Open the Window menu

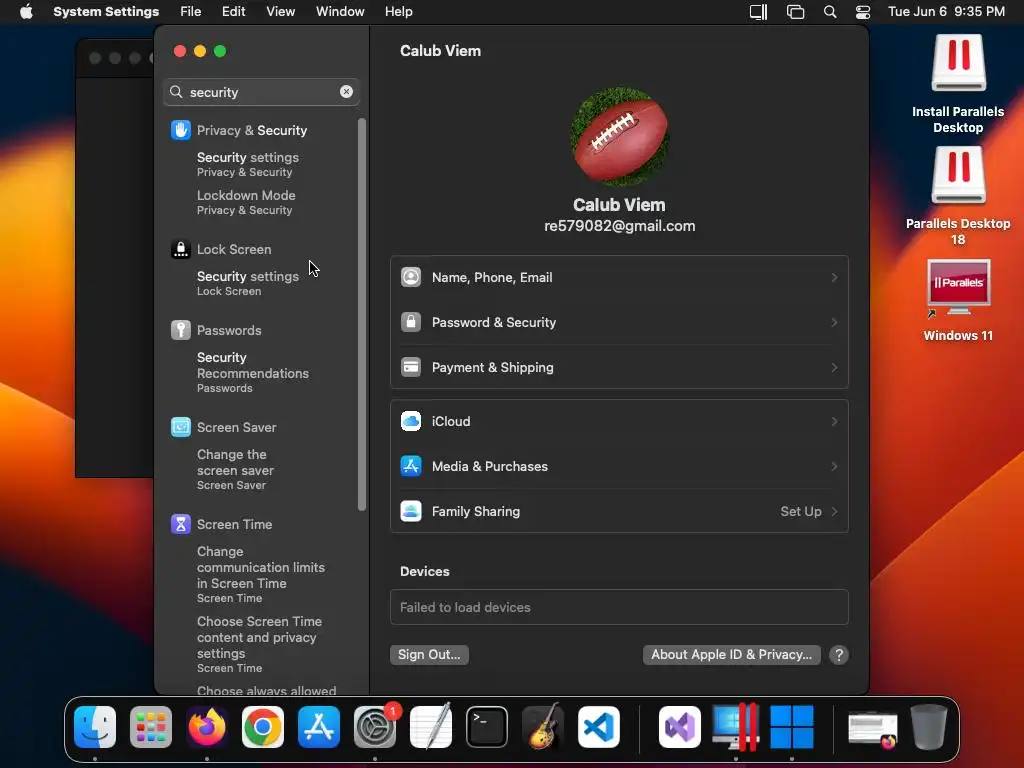pyautogui.click(x=340, y=12)
